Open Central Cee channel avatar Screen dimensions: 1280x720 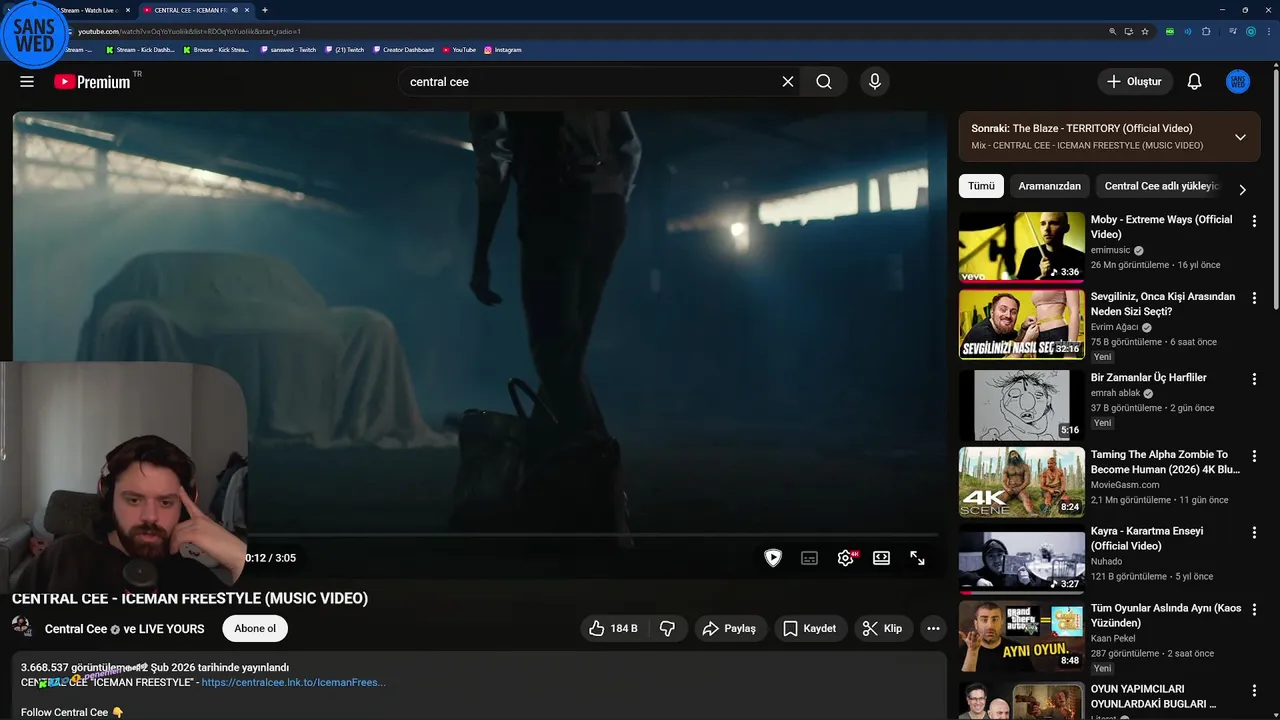click(x=22, y=627)
